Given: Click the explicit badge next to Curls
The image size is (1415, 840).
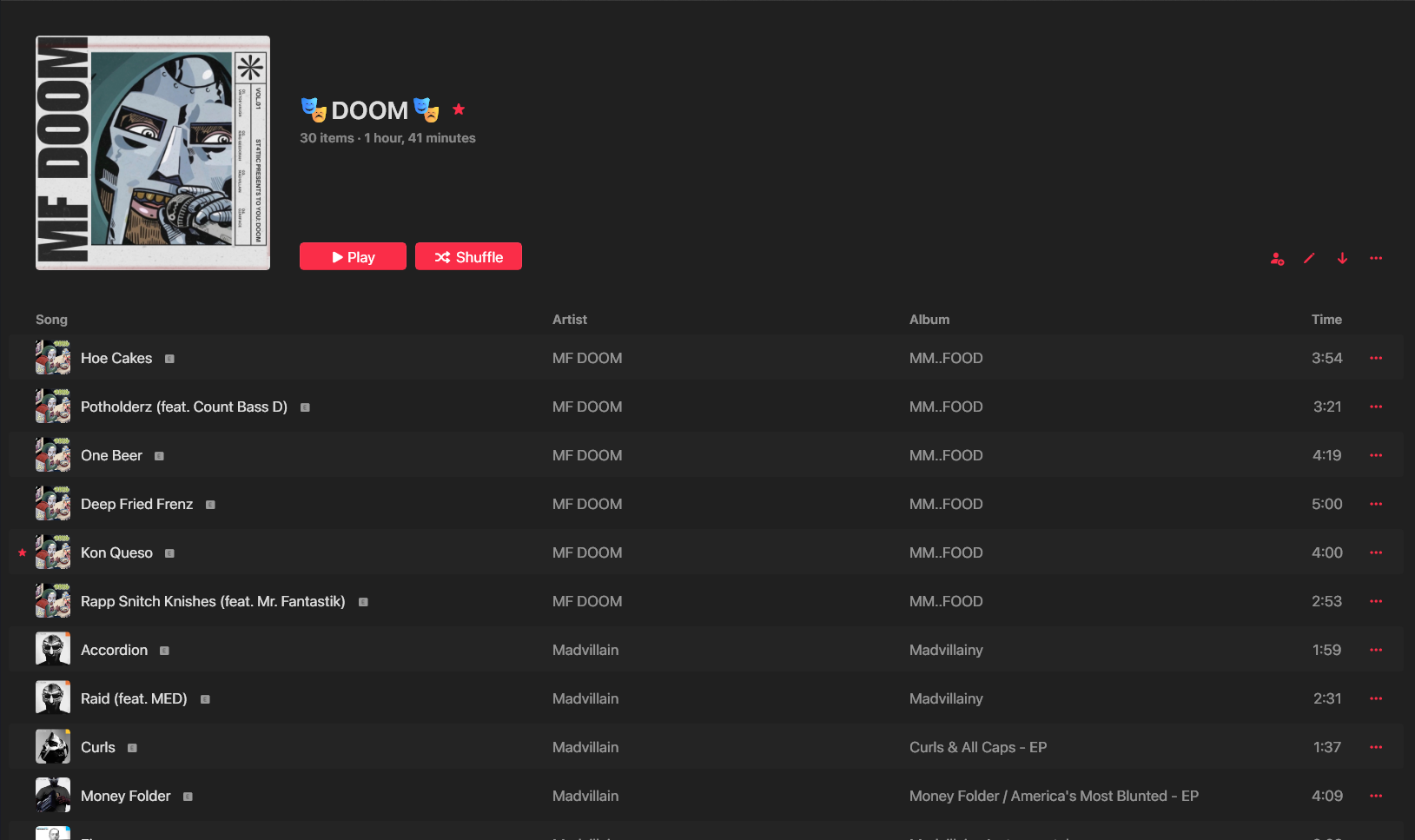Looking at the screenshot, I should (x=132, y=748).
